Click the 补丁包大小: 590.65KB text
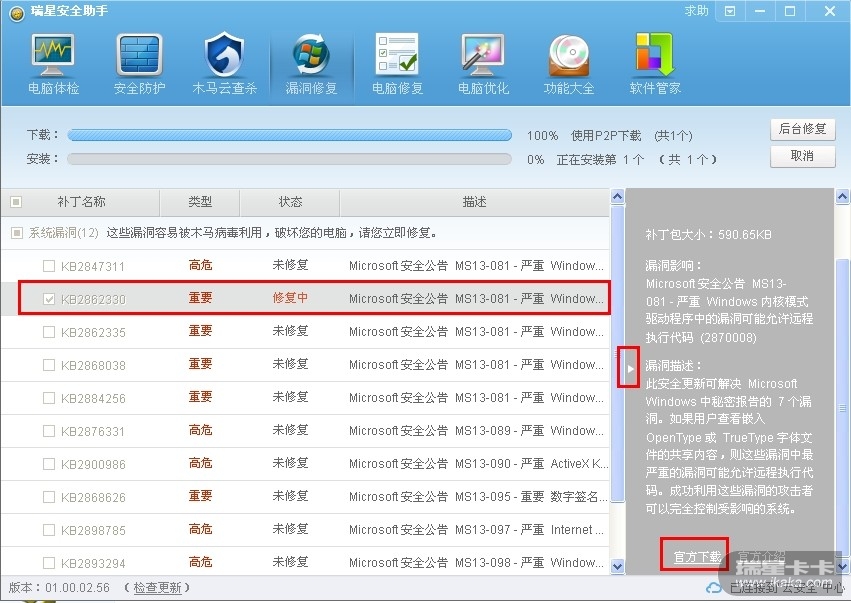Screen dimensions: 851x603 pyautogui.click(x=708, y=235)
